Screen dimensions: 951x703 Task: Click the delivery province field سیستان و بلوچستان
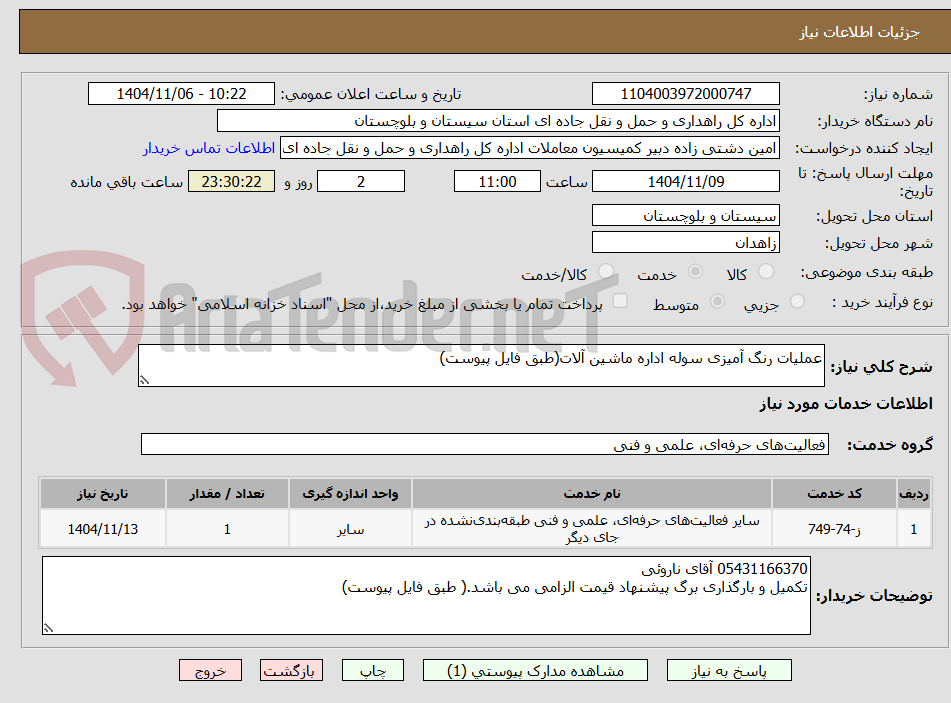[x=685, y=215]
